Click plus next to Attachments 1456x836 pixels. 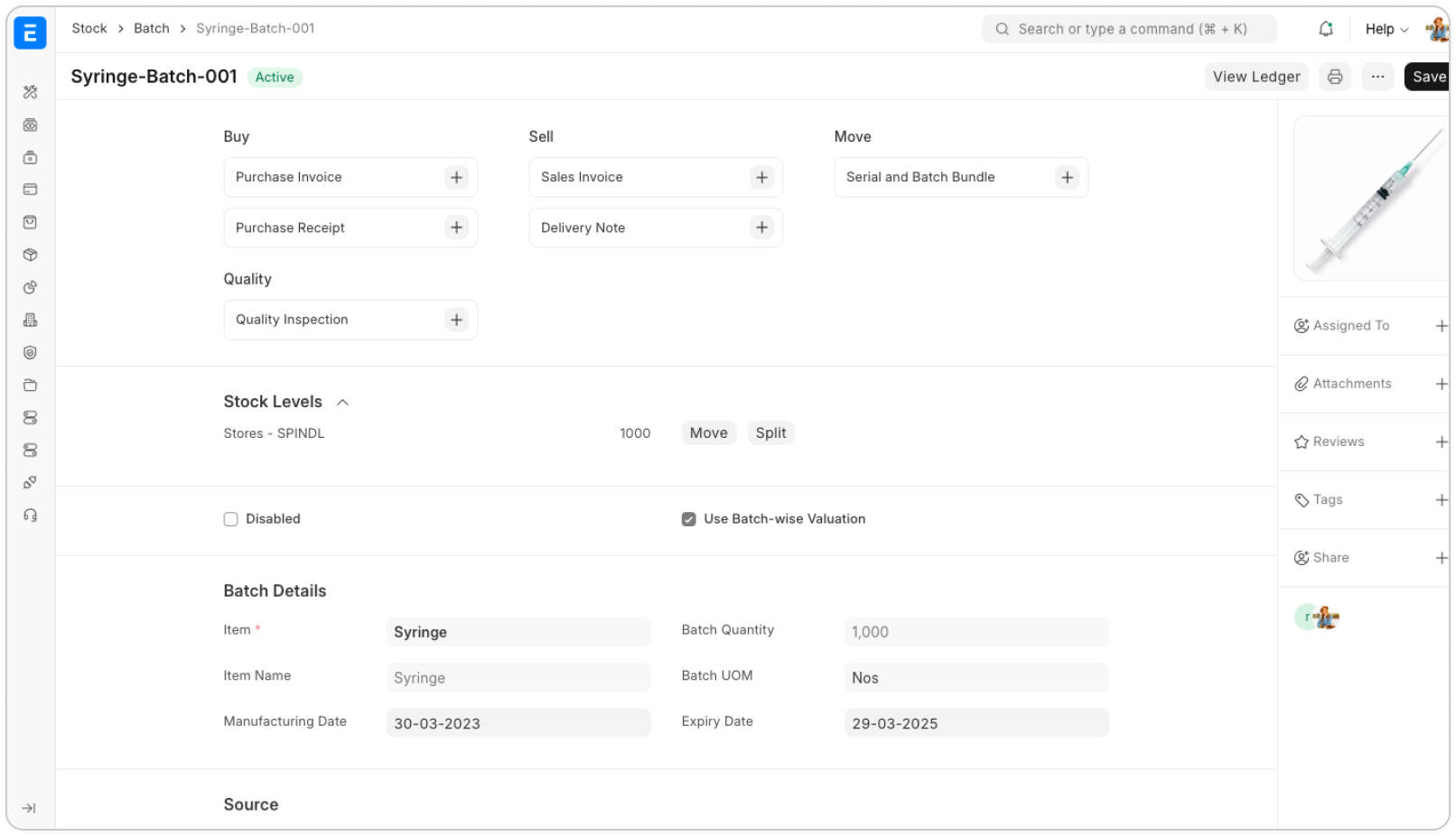tap(1441, 384)
